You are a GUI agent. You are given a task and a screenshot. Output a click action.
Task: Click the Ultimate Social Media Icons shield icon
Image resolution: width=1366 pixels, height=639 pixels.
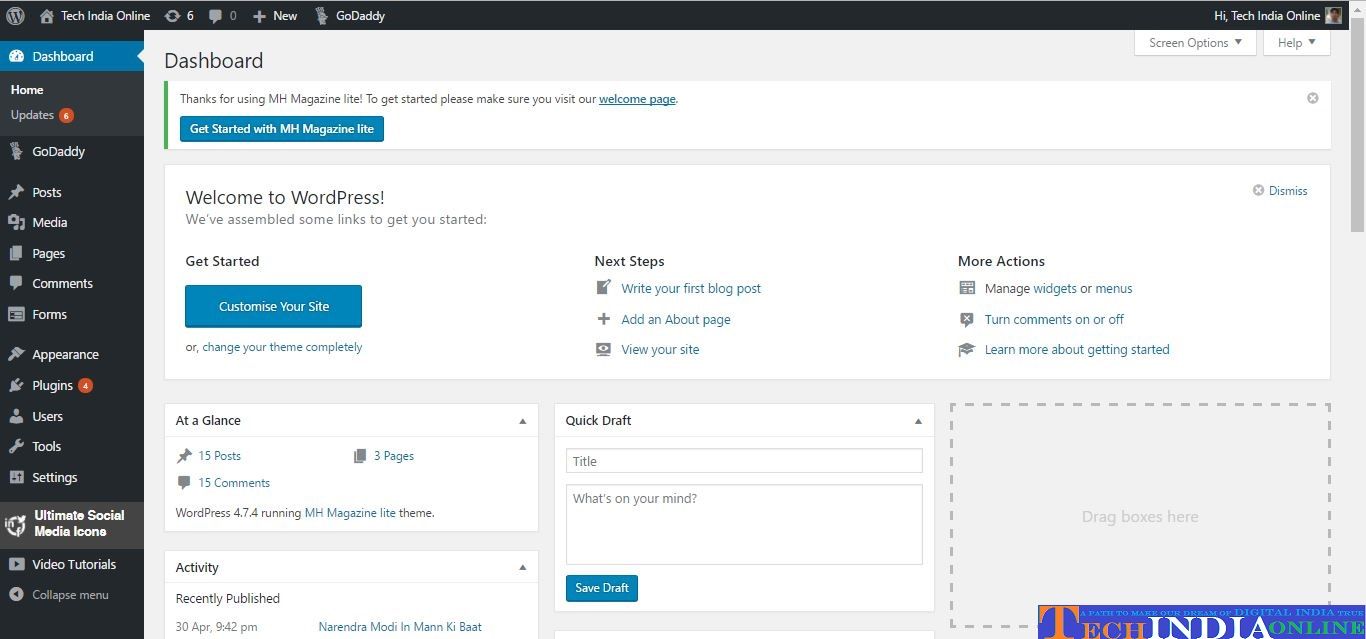tap(15, 524)
